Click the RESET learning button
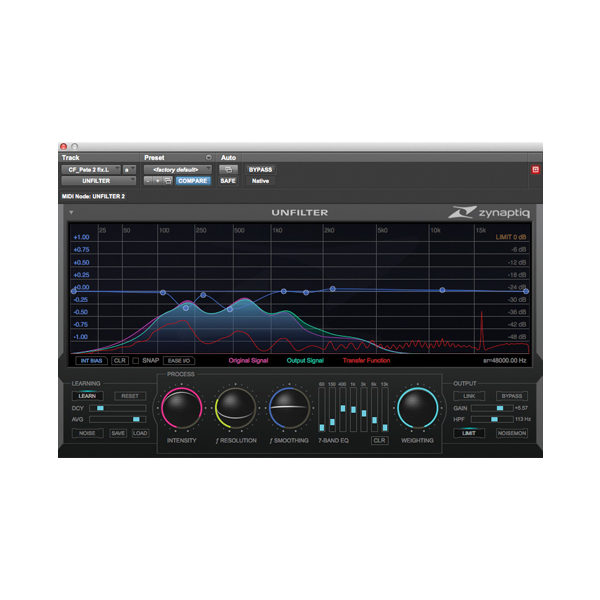600x600 pixels. click(x=130, y=396)
